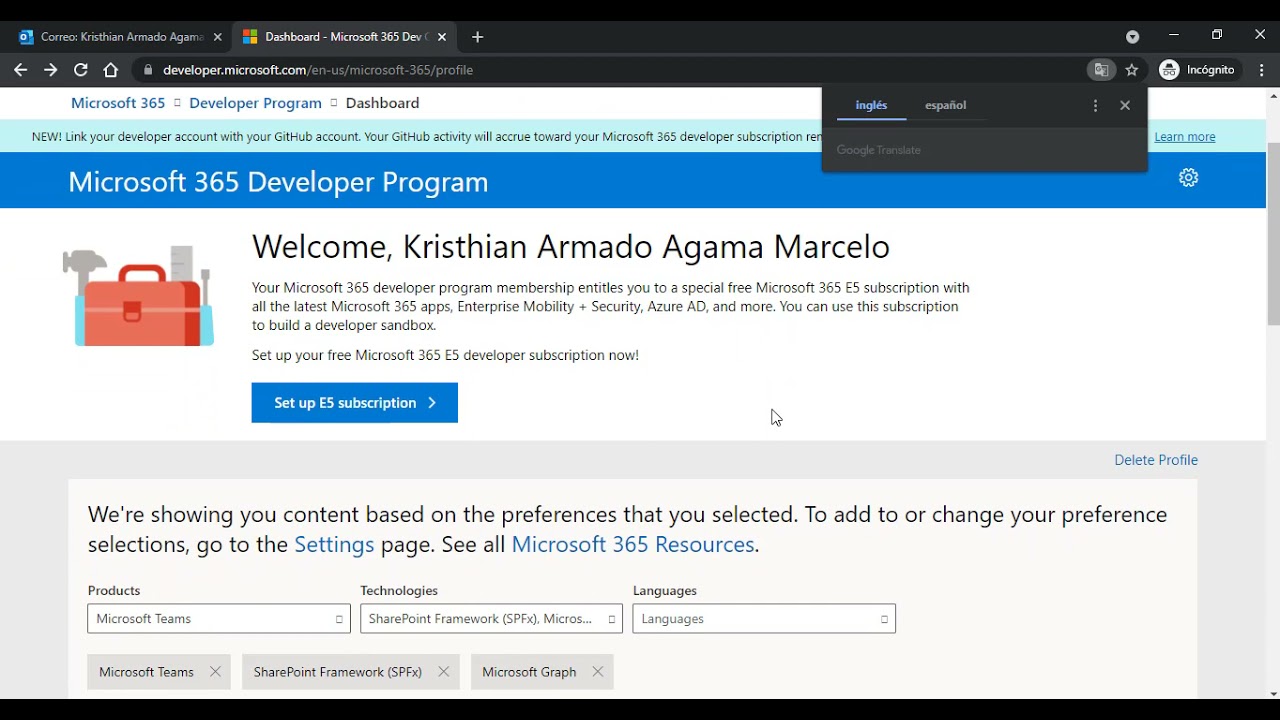The height and width of the screenshot is (720, 1280).
Task: Click the Google Translate icon in address bar
Action: (1101, 70)
